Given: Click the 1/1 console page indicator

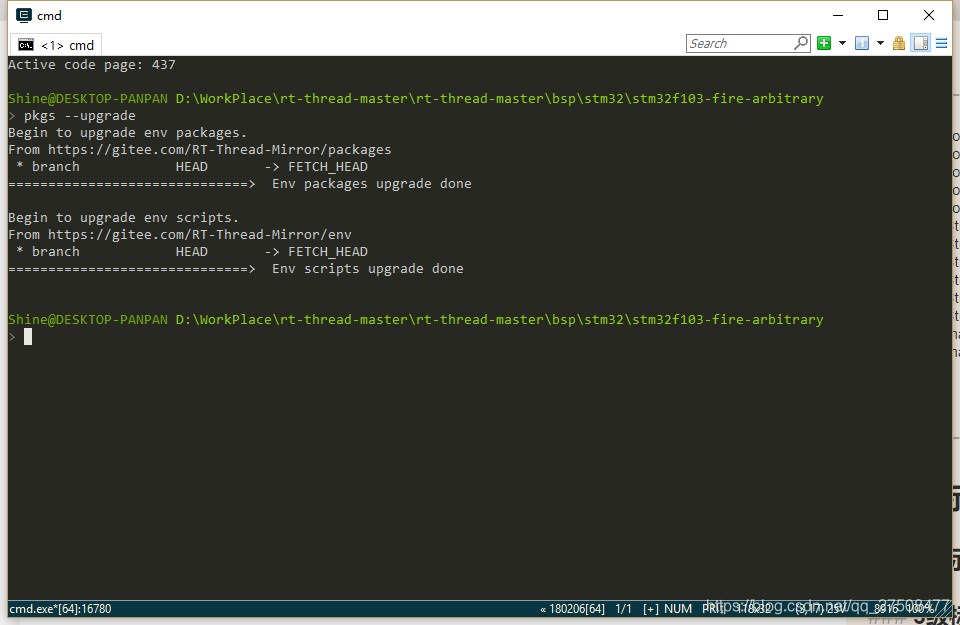Looking at the screenshot, I should 625,608.
